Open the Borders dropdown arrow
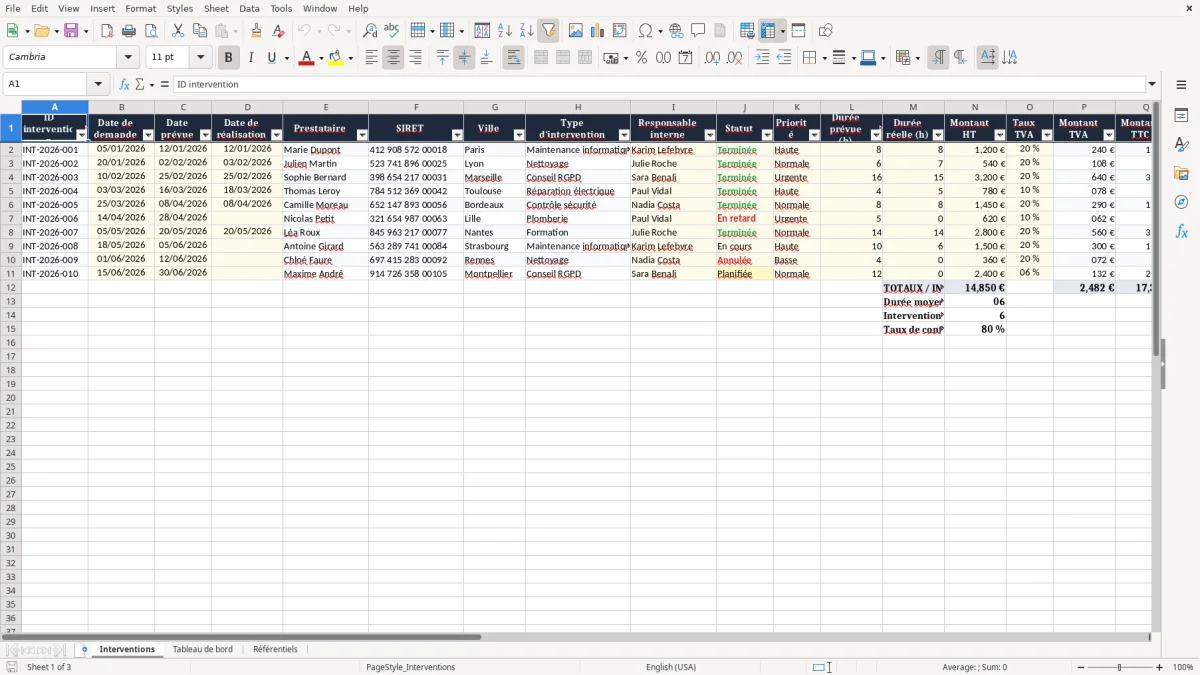The width and height of the screenshot is (1200, 675). coord(825,58)
